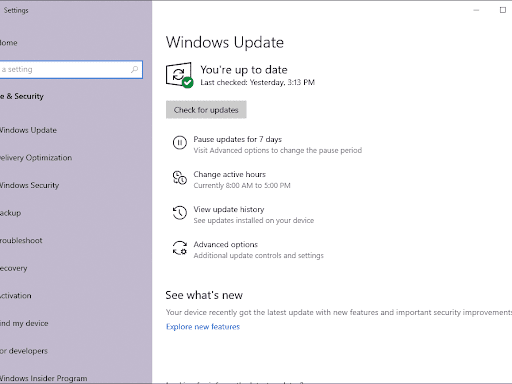Minimize the Settings window
This screenshot has height=384, width=512.
(476, 10)
